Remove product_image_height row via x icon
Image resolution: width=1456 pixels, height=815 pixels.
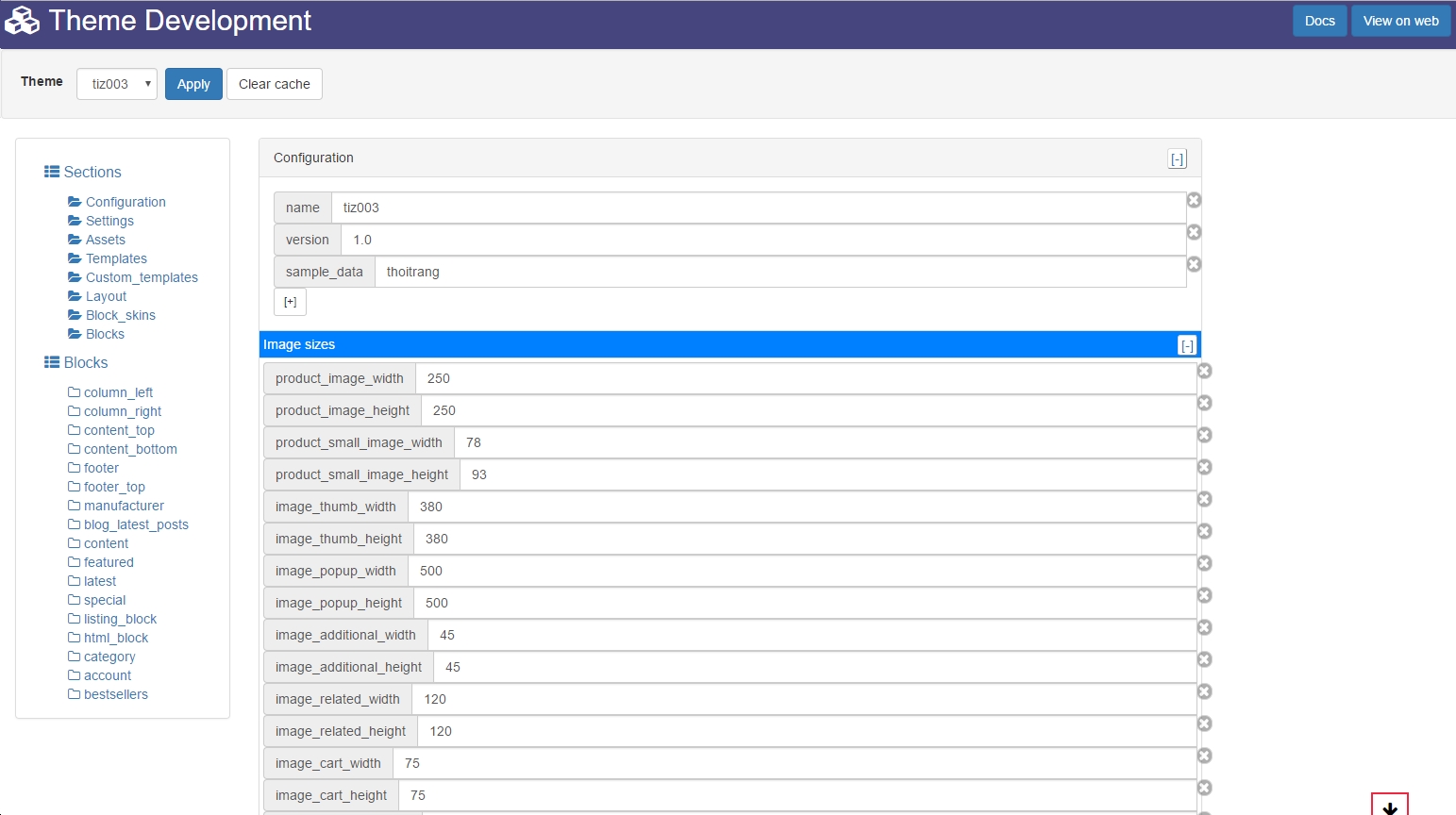[1204, 403]
